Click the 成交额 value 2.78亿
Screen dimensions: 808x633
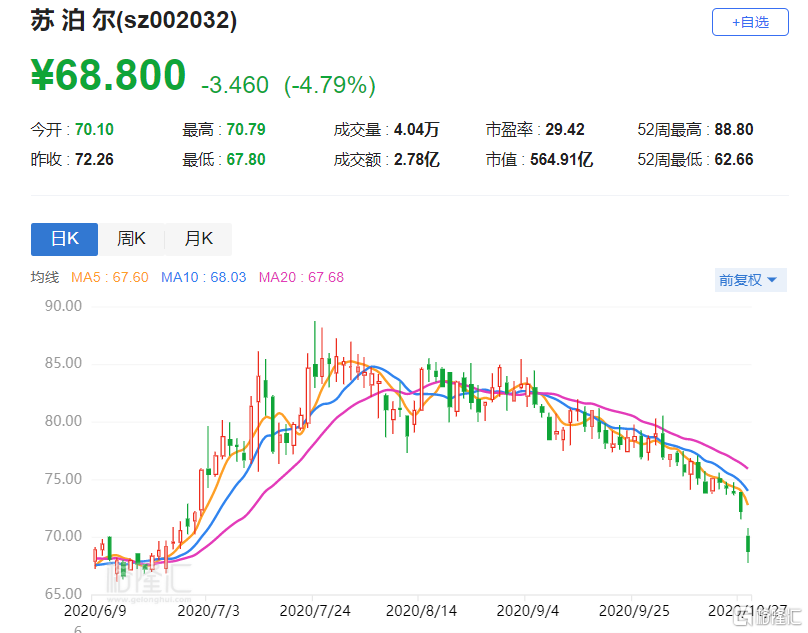tap(416, 159)
